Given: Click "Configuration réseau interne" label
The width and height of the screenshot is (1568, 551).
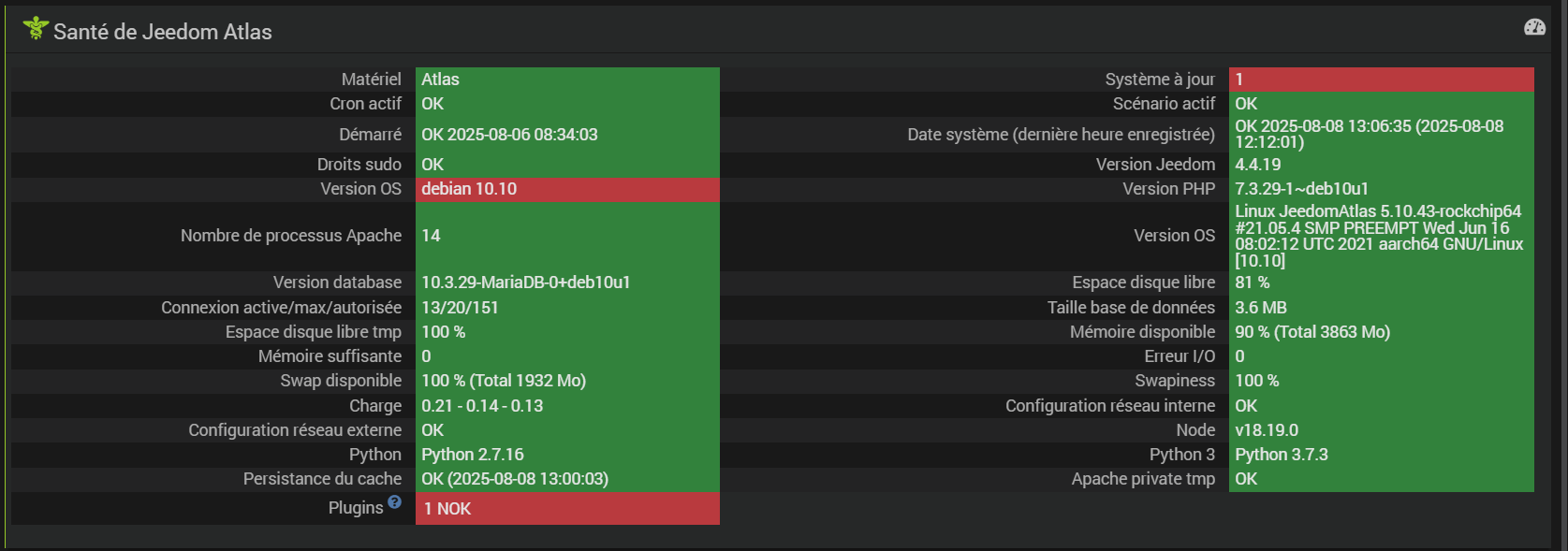Looking at the screenshot, I should coord(1110,406).
